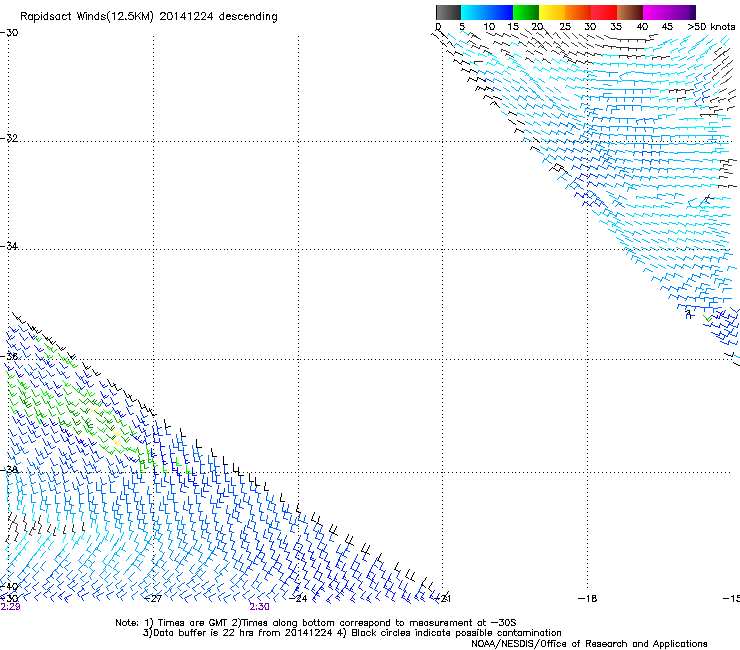The height and width of the screenshot is (650, 740).
Task: Click the latitude label '-30' at top left
Action: [9, 33]
